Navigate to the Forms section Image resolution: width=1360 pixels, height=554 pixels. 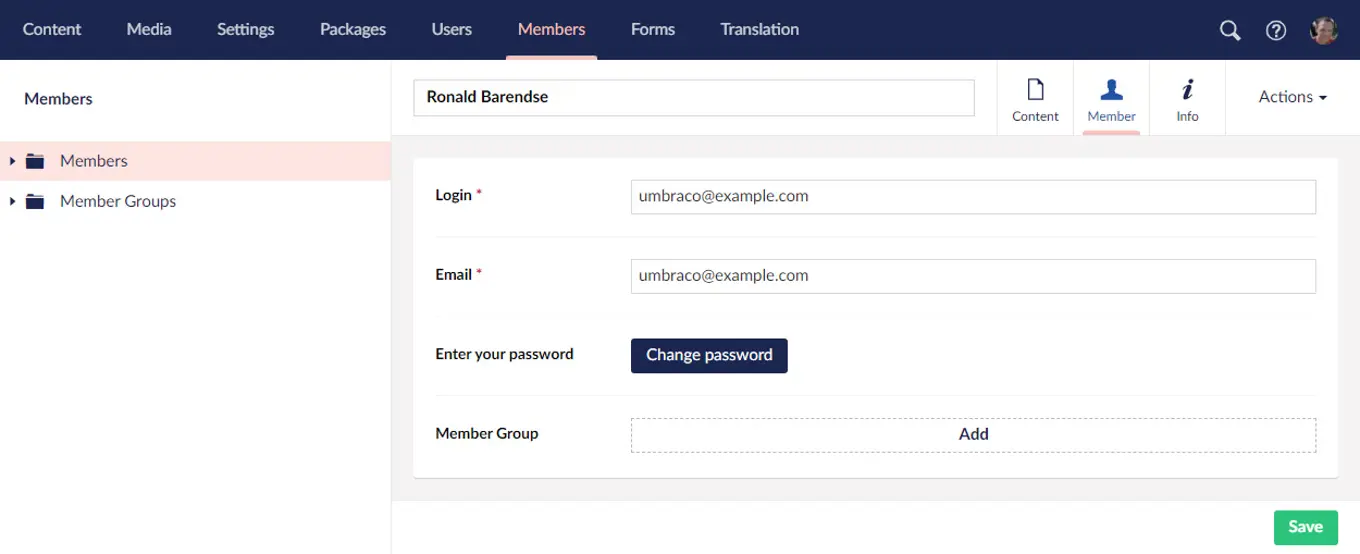[652, 29]
